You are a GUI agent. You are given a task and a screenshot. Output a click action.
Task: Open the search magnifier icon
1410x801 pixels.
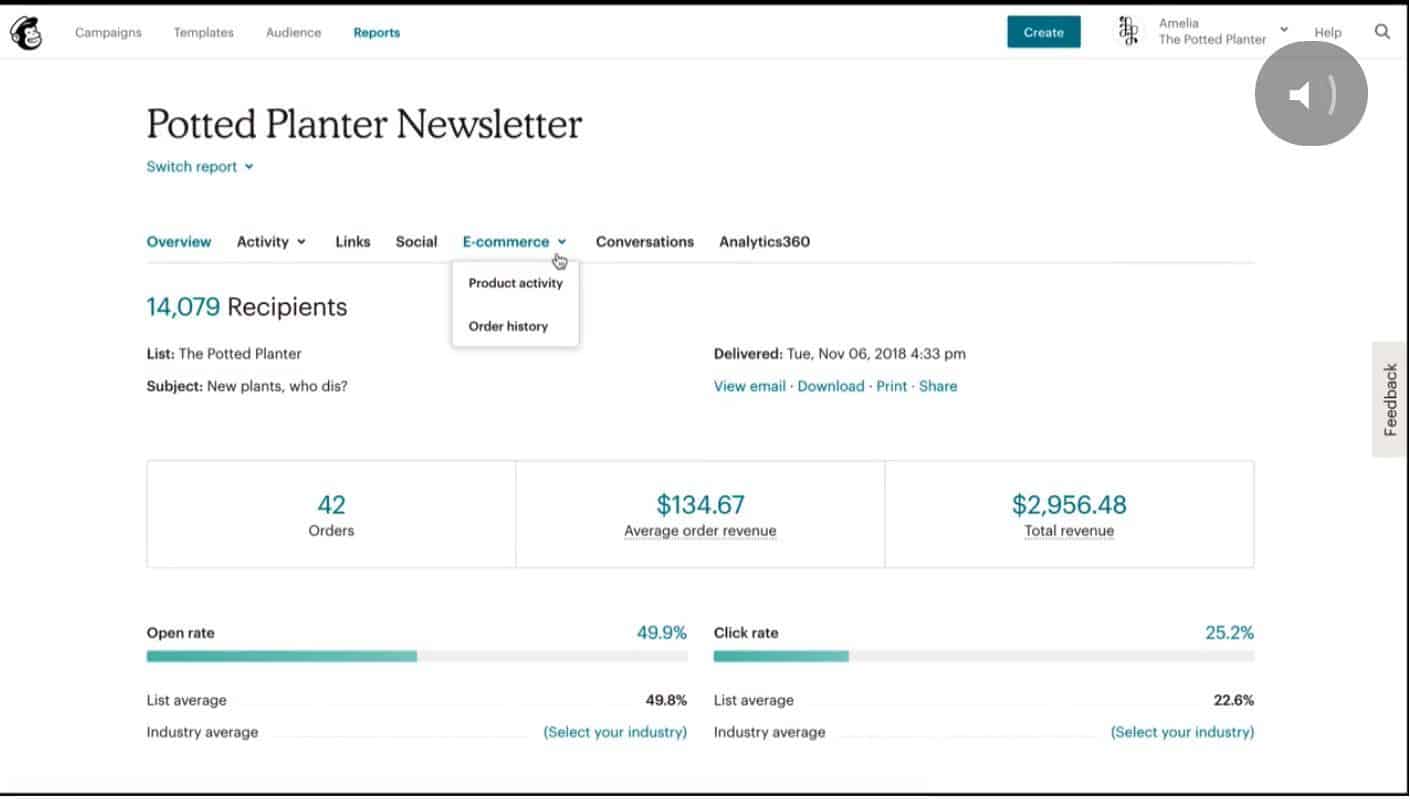point(1382,32)
